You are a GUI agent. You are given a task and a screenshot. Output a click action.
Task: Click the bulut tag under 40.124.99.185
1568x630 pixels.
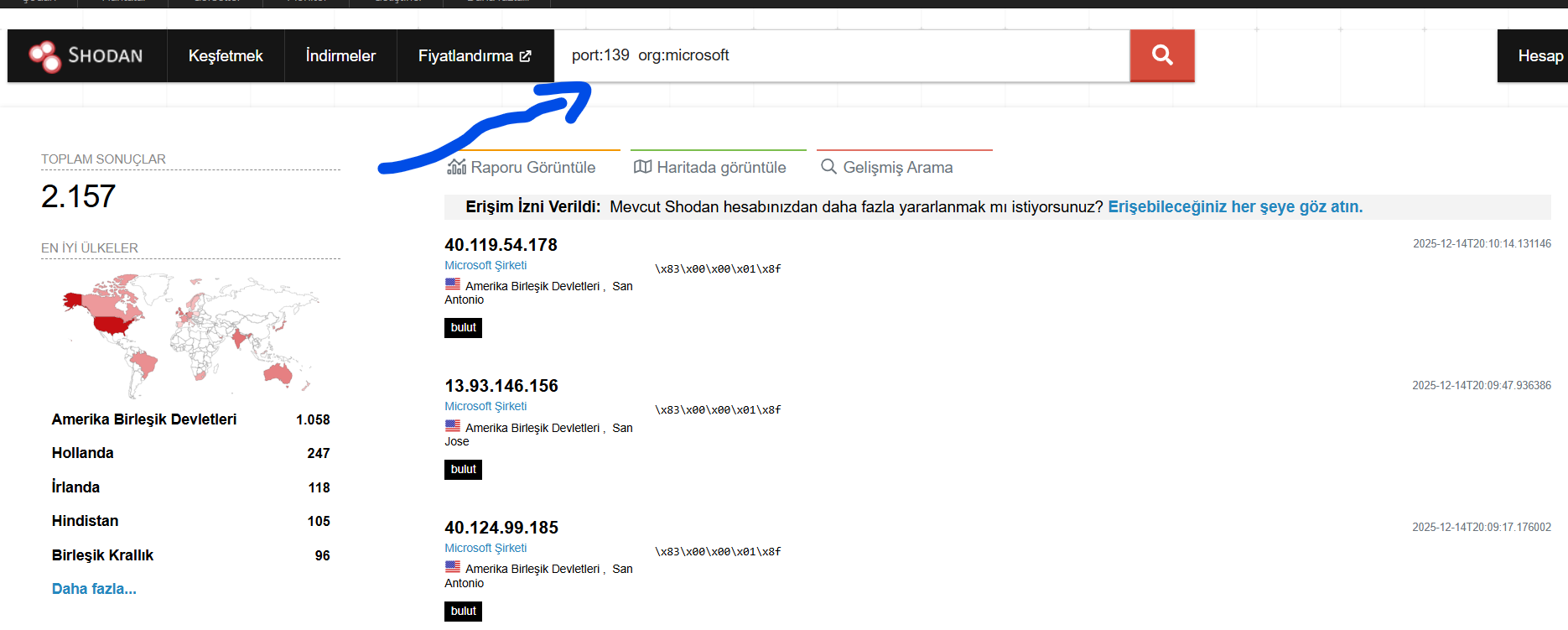point(463,612)
